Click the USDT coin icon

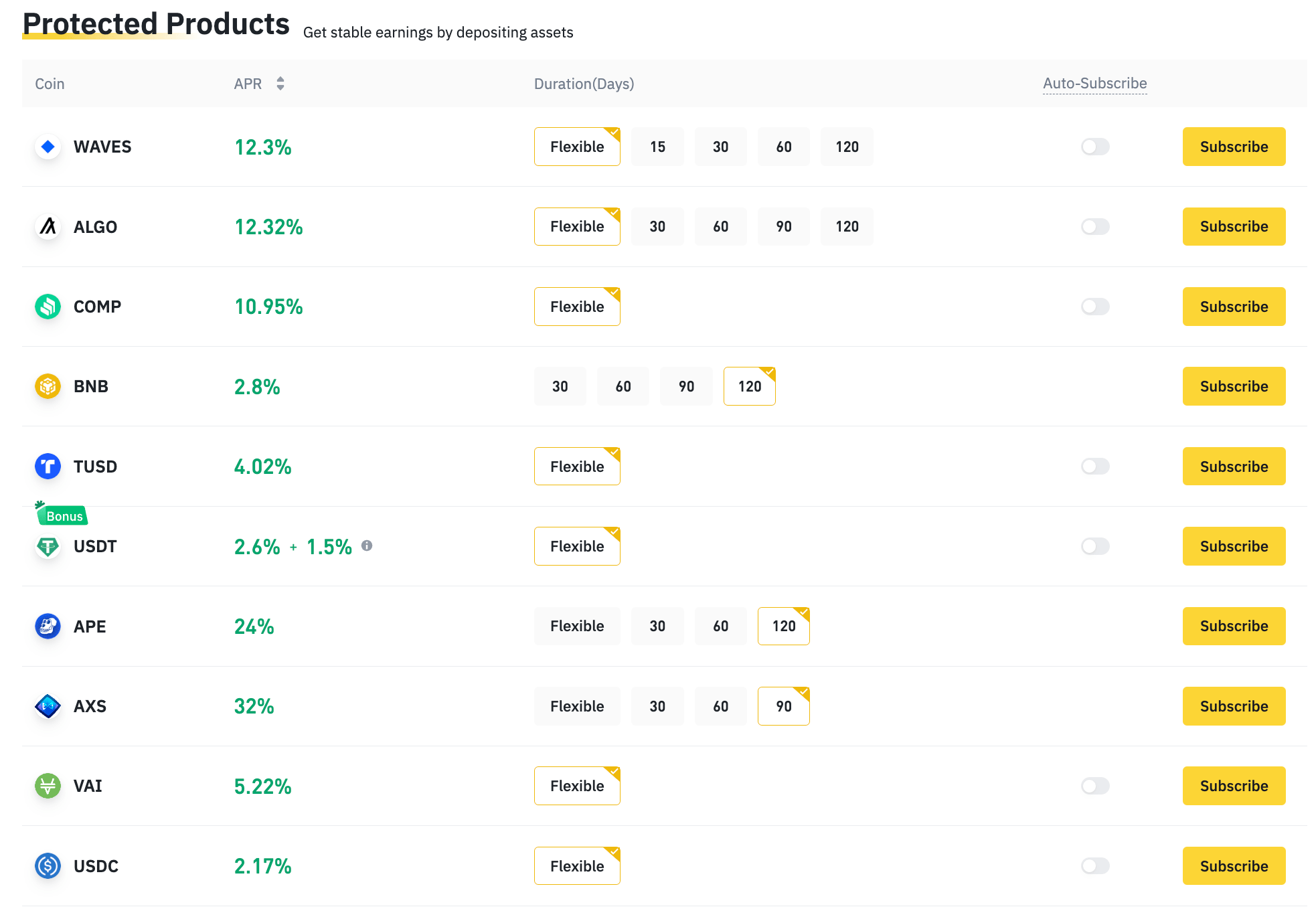click(48, 546)
